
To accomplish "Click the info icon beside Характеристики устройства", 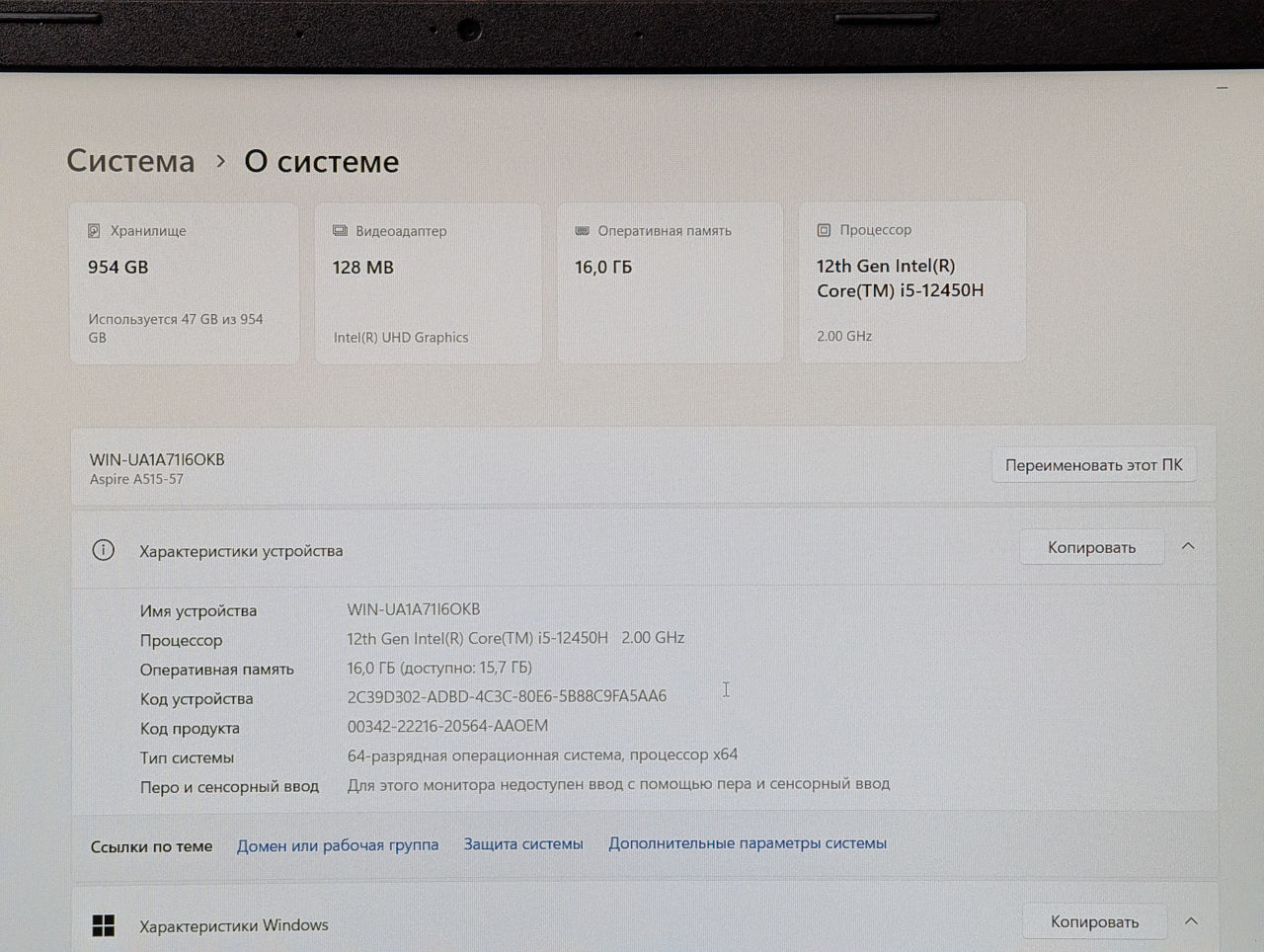I will pyautogui.click(x=103, y=550).
